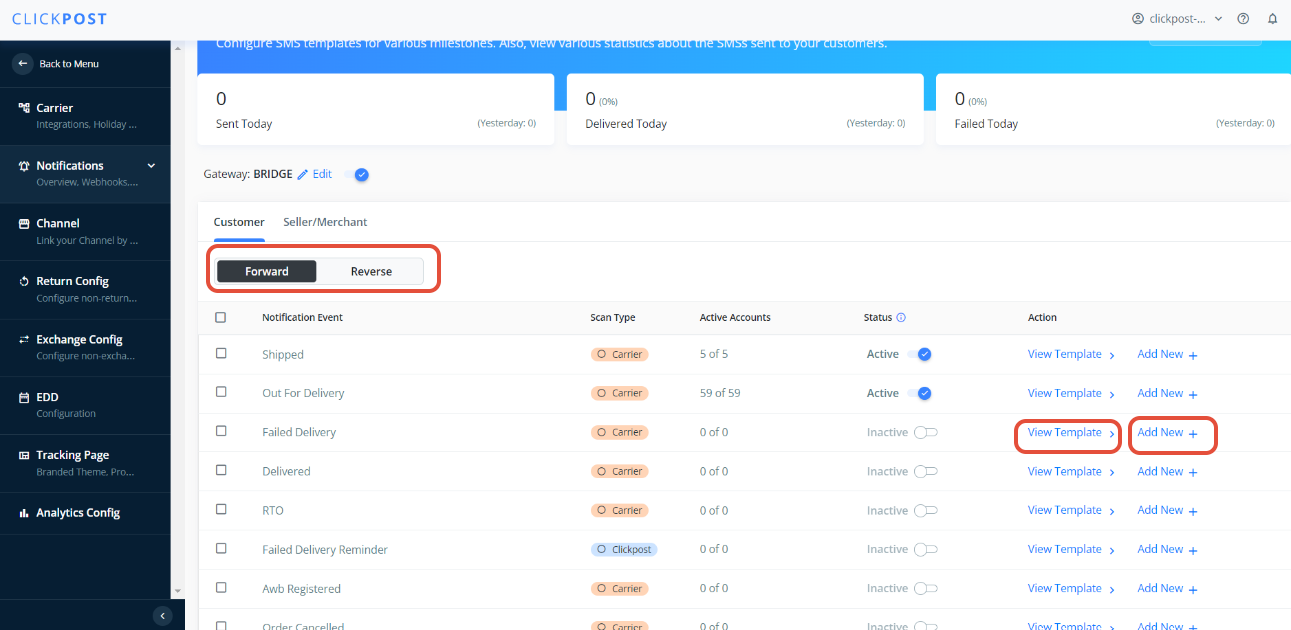The height and width of the screenshot is (630, 1291).
Task: View Template for Out For Delivery
Action: (1071, 393)
